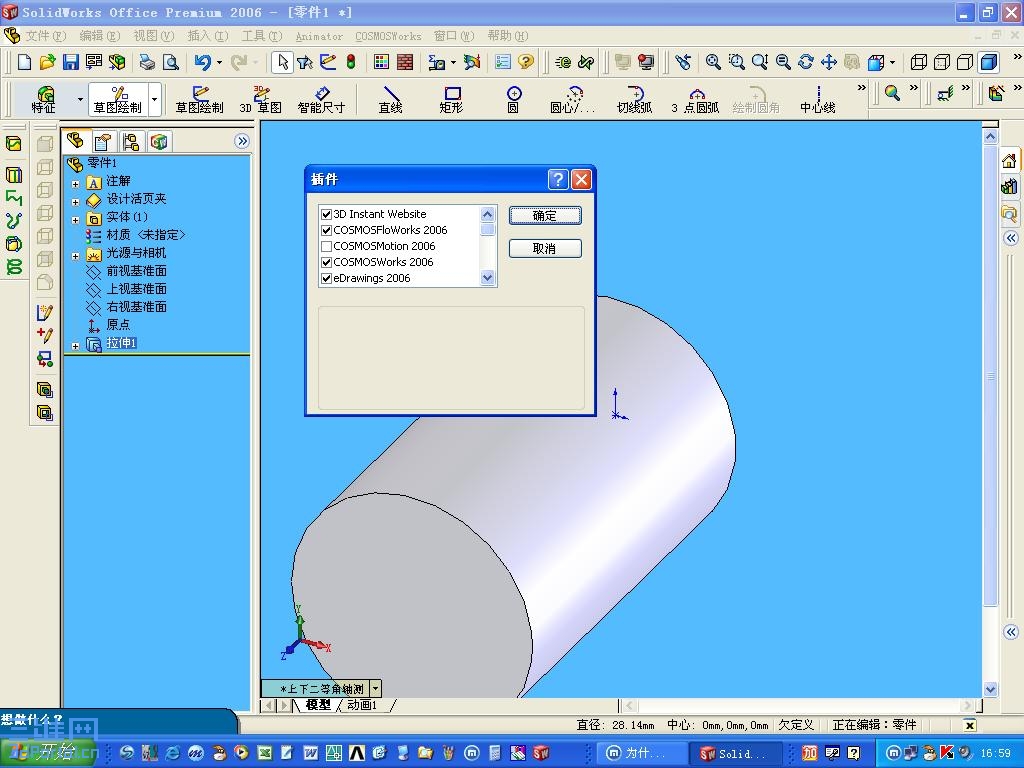1024x768 pixels.
Task: Collapse the feature tree panel with chevron
Action: click(242, 141)
